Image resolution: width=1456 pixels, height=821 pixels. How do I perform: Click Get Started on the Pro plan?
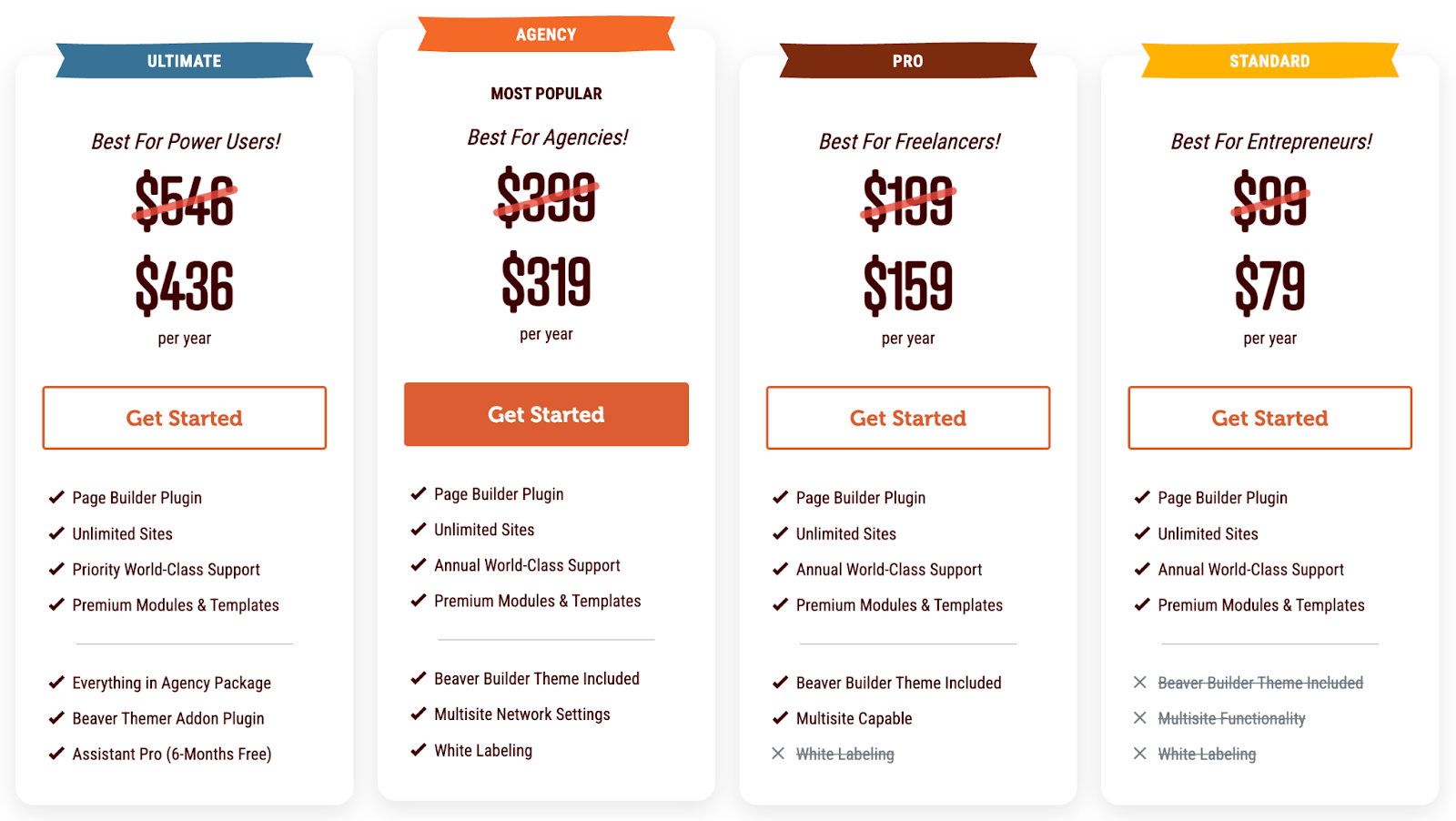907,418
